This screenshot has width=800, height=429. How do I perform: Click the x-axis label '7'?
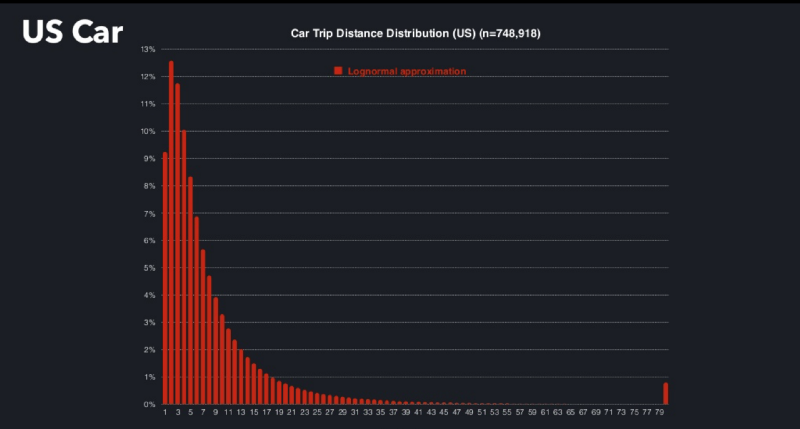coord(203,412)
